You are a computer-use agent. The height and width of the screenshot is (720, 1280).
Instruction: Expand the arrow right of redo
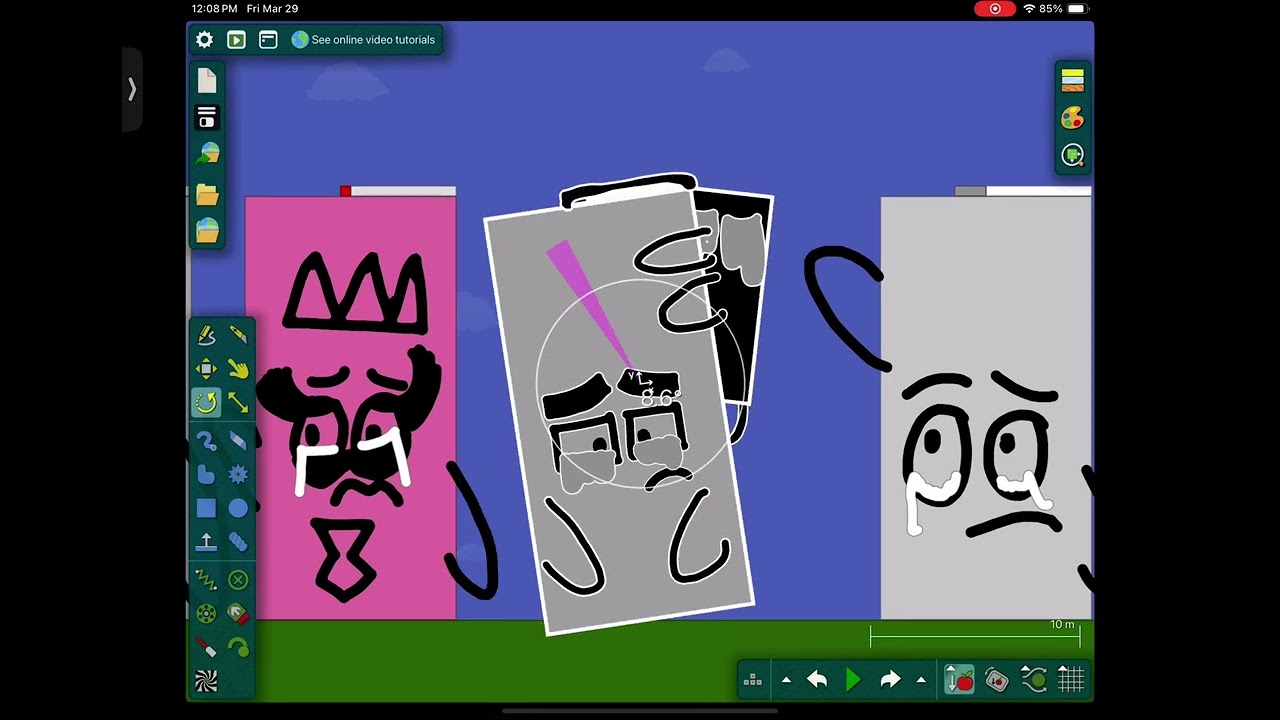(x=921, y=681)
